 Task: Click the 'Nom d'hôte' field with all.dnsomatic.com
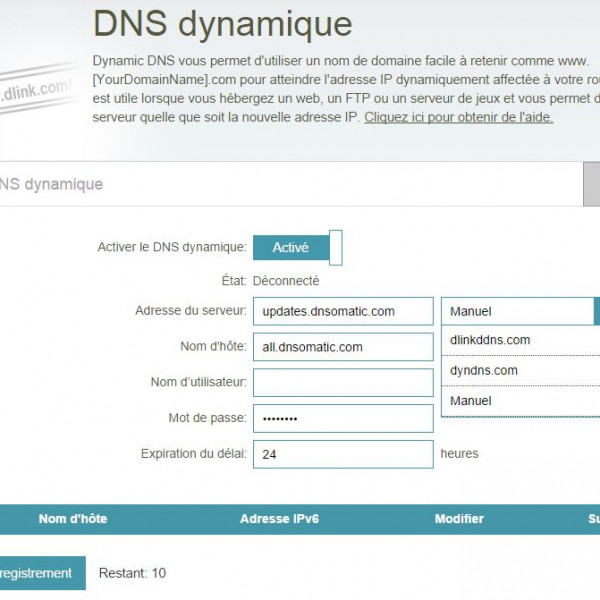[342, 347]
